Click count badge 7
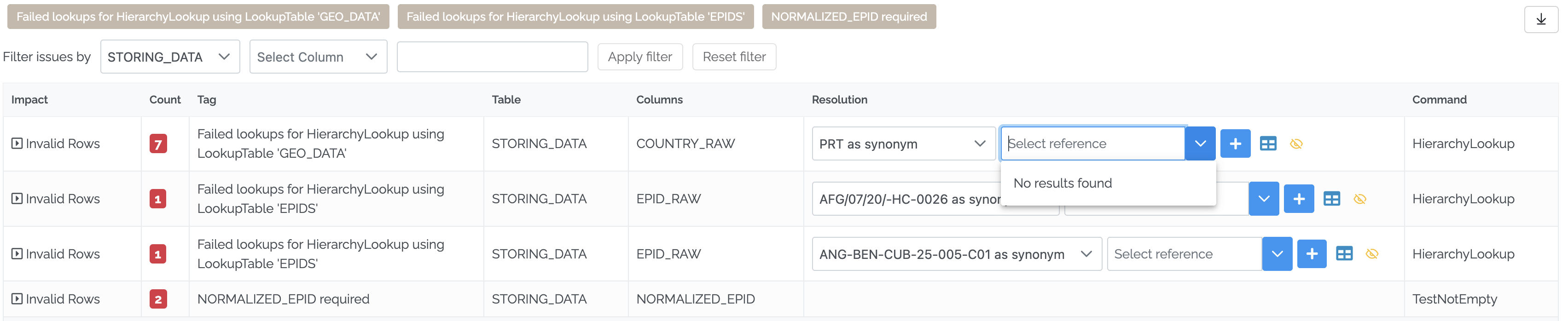The image size is (1568, 321). (x=158, y=144)
